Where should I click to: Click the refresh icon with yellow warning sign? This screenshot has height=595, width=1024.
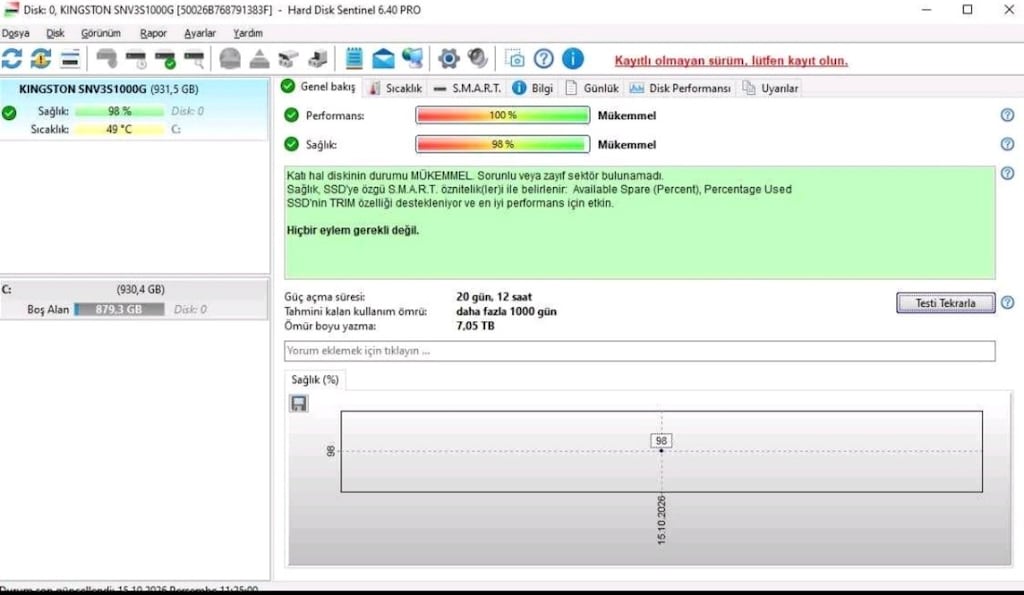tap(40, 59)
